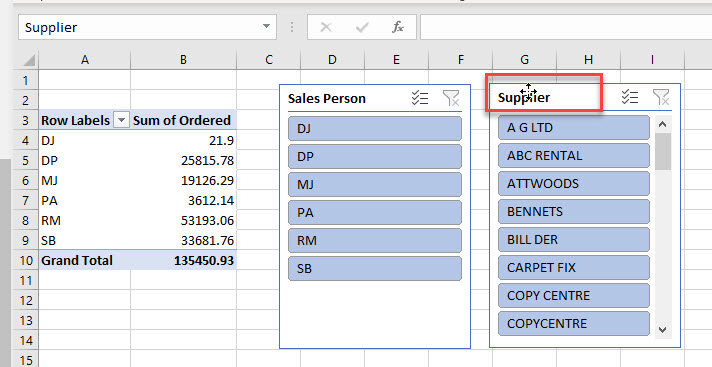The width and height of the screenshot is (712, 367).
Task: Click the Select All corner triangle
Action: click(29, 60)
